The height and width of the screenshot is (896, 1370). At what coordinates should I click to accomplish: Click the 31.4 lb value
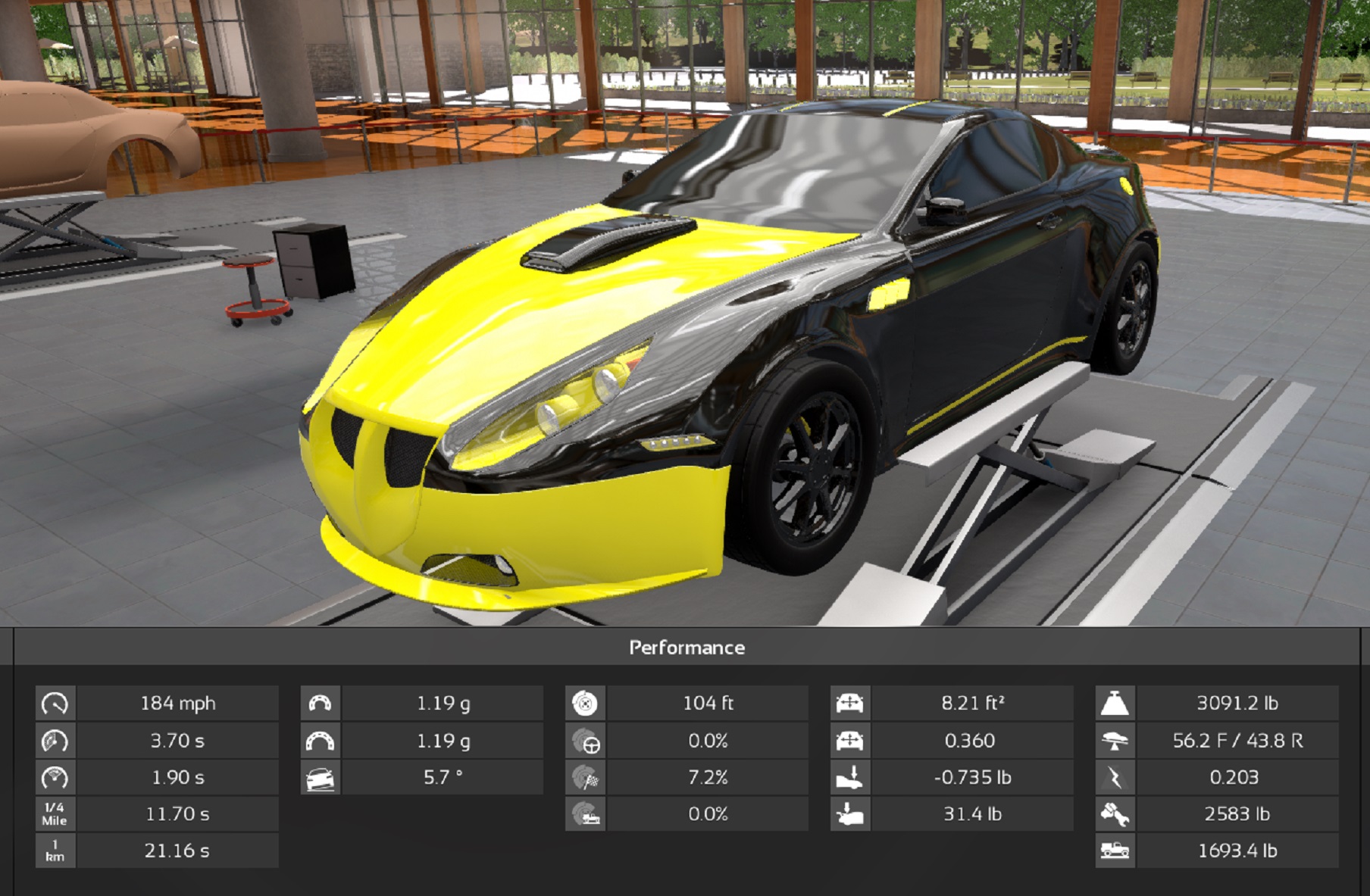click(x=972, y=814)
